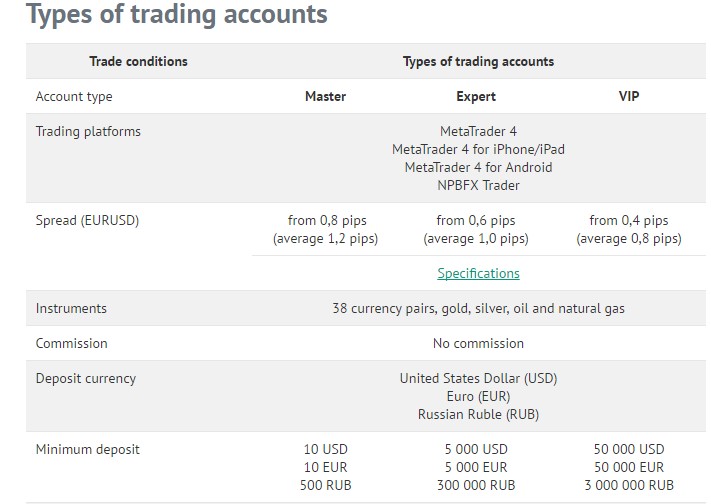Click the Trade conditions header cell
The width and height of the screenshot is (711, 504).
pyautogui.click(x=138, y=61)
